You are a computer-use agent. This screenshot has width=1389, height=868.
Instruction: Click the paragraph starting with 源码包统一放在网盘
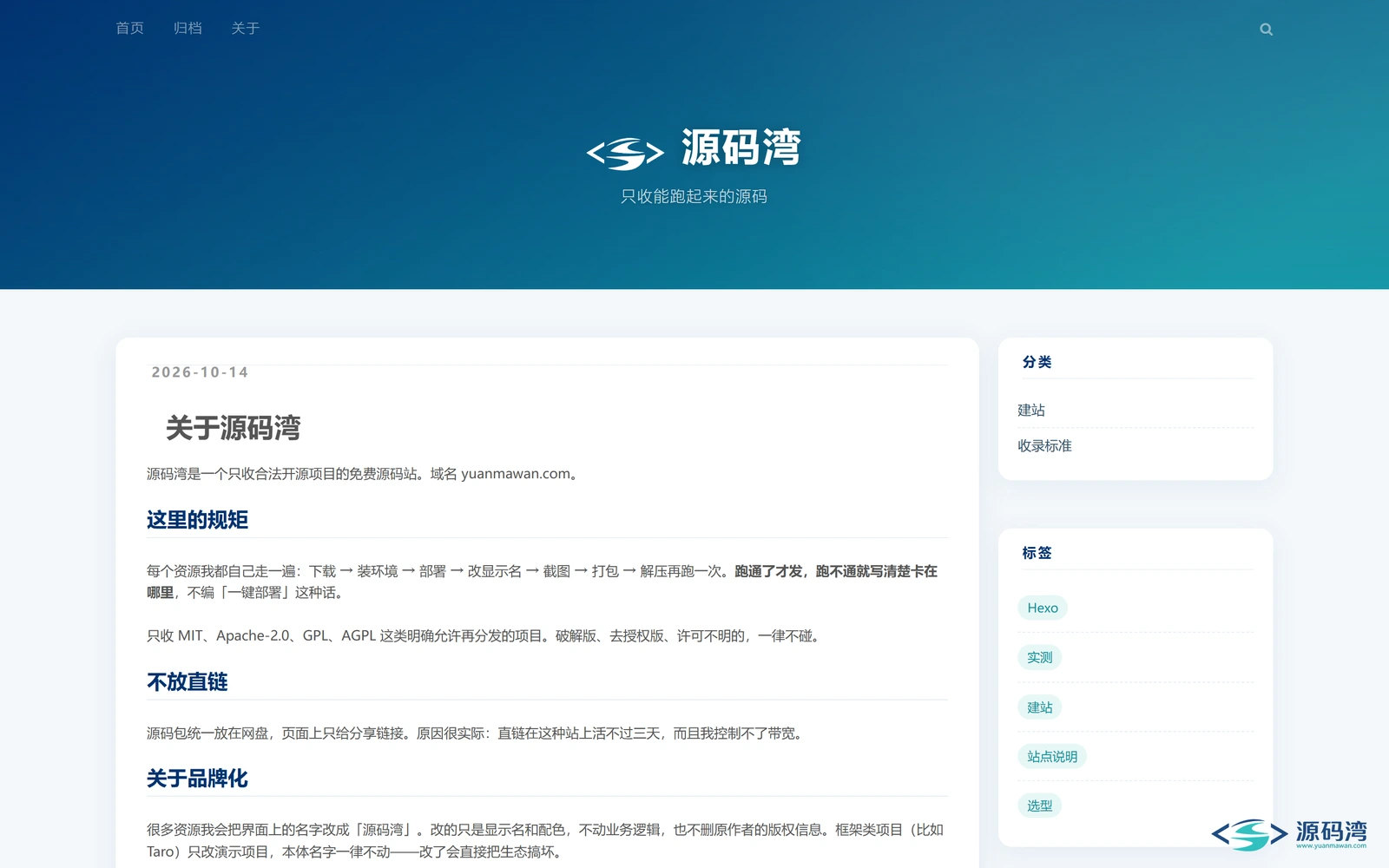click(x=477, y=733)
